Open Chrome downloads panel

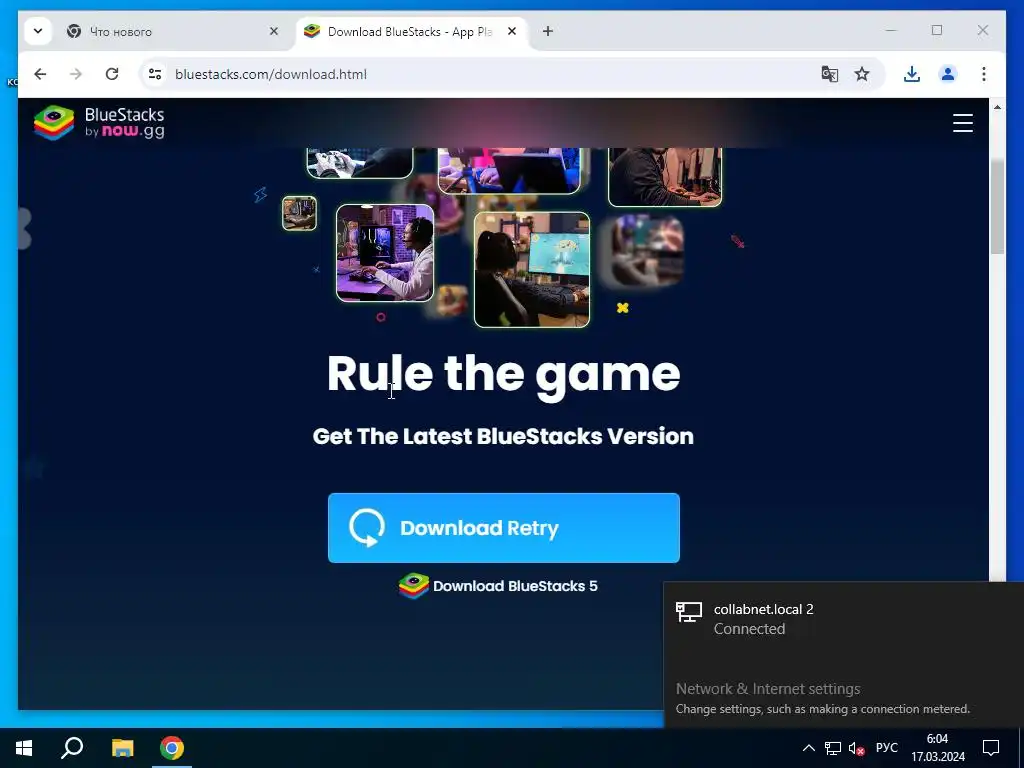coord(912,74)
